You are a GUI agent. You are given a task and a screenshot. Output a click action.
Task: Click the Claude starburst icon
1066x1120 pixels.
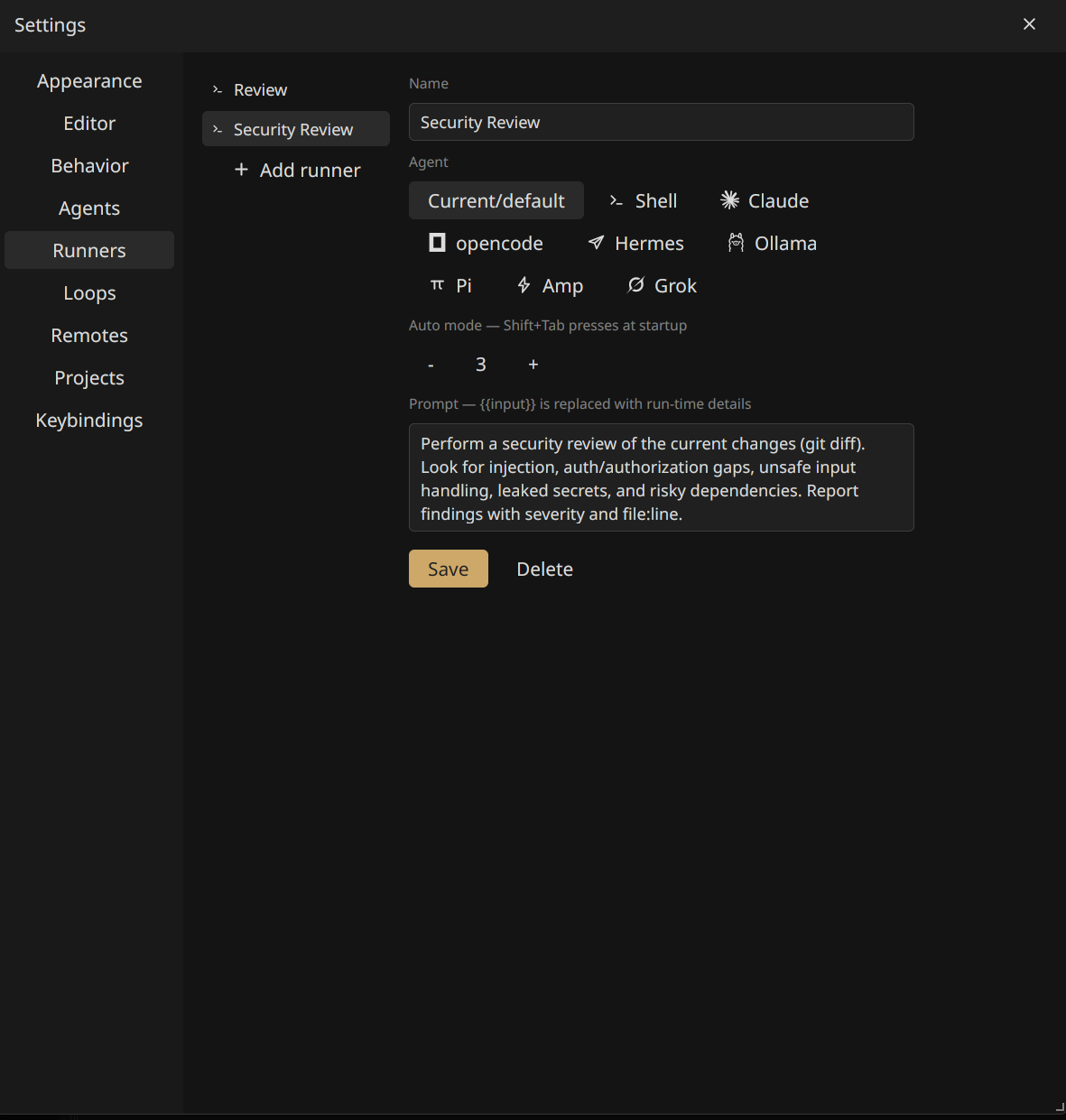(729, 200)
